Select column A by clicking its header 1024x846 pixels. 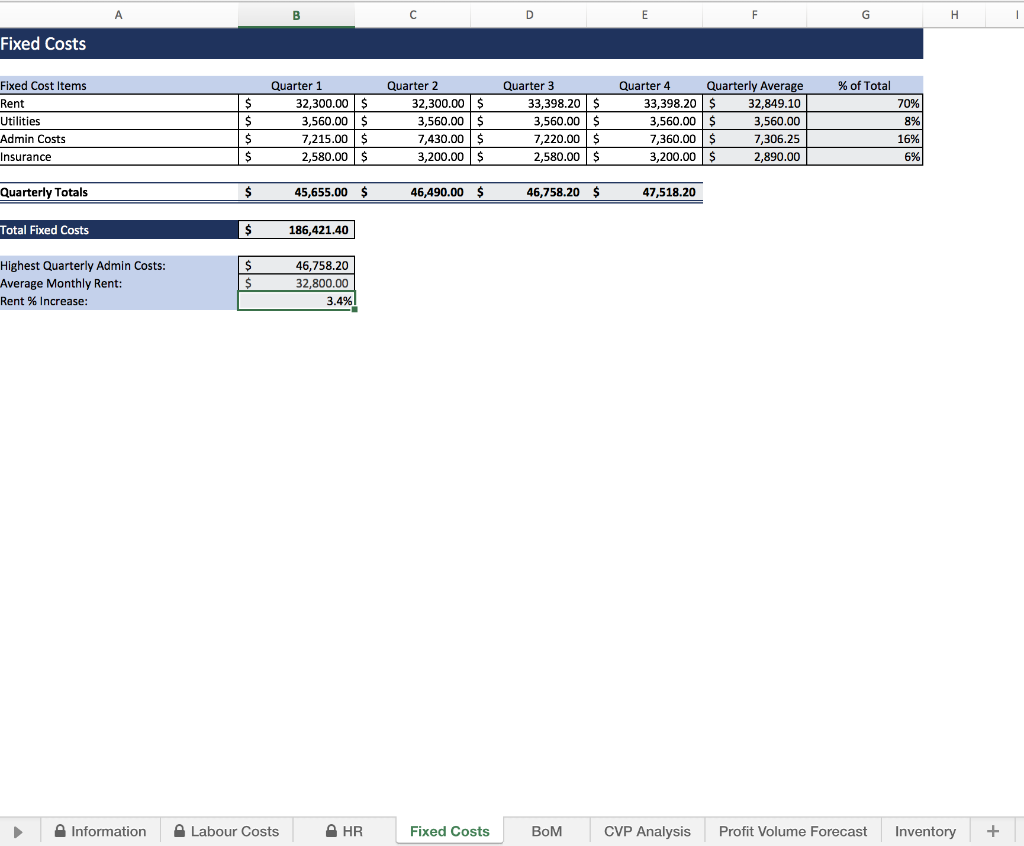point(118,14)
